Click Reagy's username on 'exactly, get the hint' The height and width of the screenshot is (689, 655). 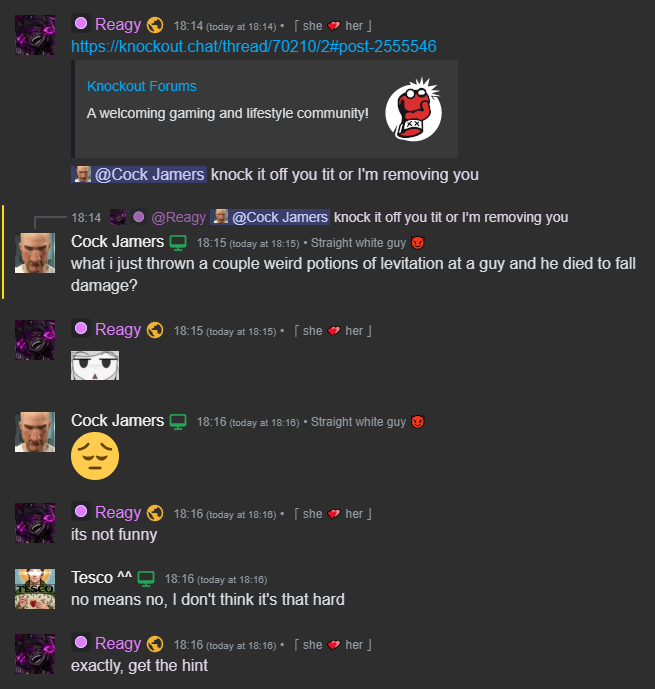[x=118, y=643]
